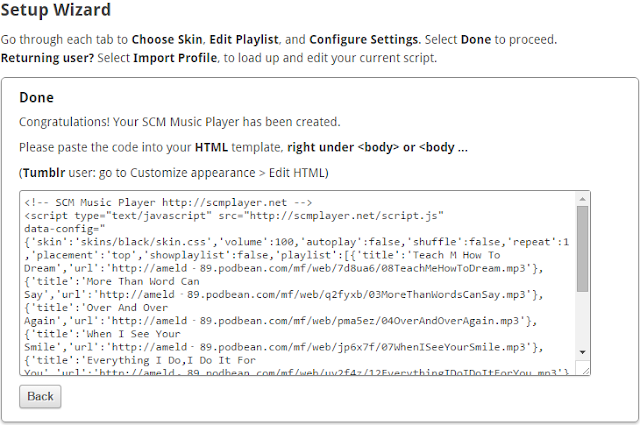640x425 pixels.
Task: Click the data-config line in the code box
Action: tap(62, 227)
